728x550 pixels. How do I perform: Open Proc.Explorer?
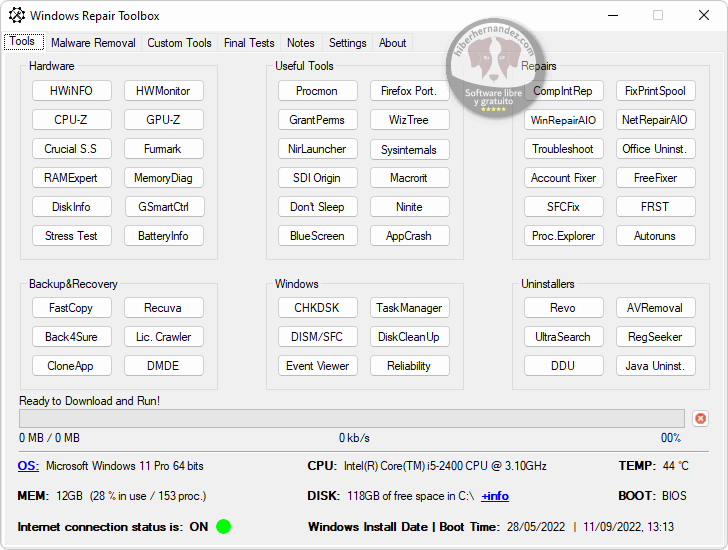pyautogui.click(x=564, y=236)
